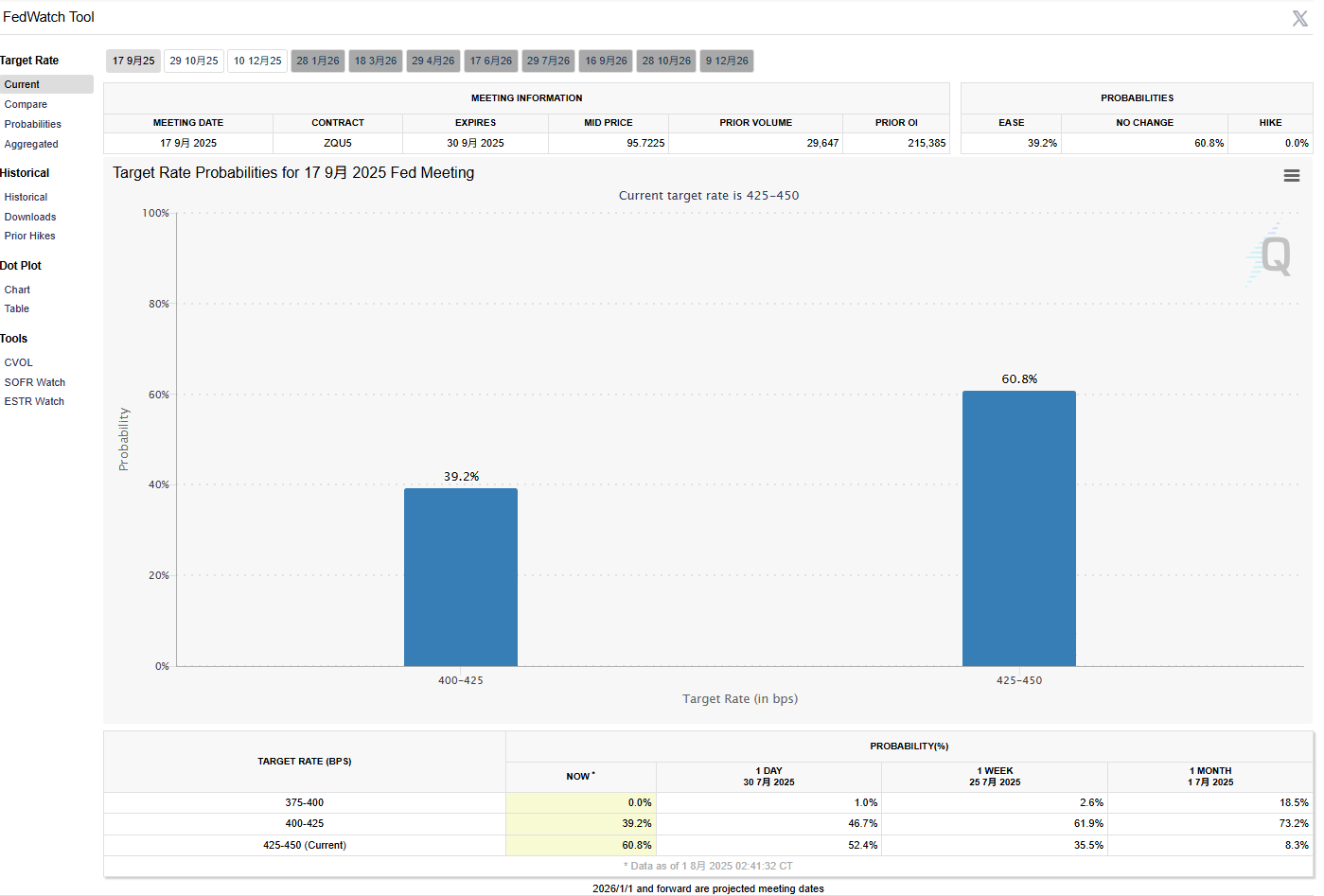1324x896 pixels.
Task: Click the QuikStrike Q logo watermark
Action: 1270,255
